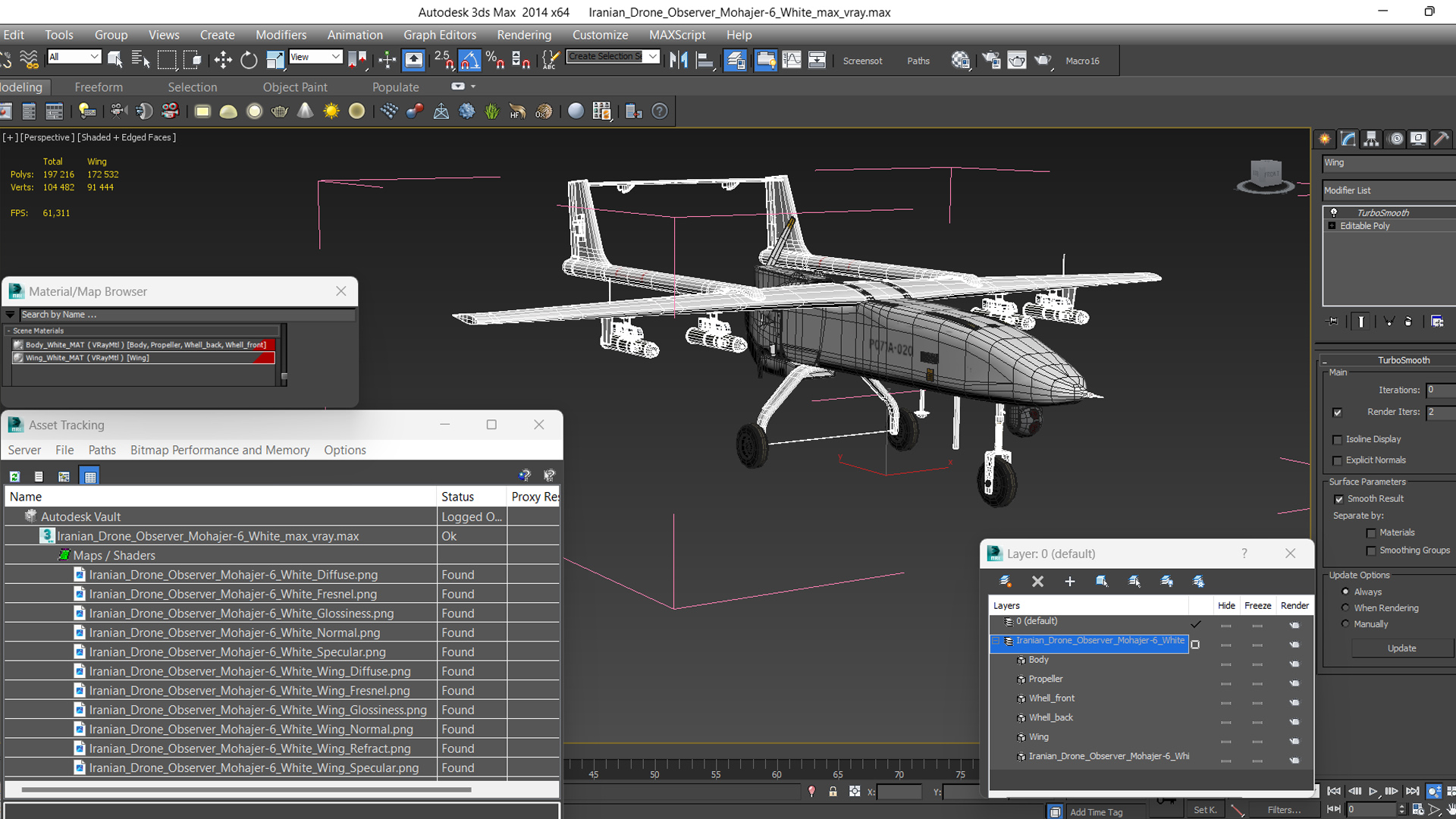Click Refresh icon in Asset Tracking

click(x=14, y=476)
